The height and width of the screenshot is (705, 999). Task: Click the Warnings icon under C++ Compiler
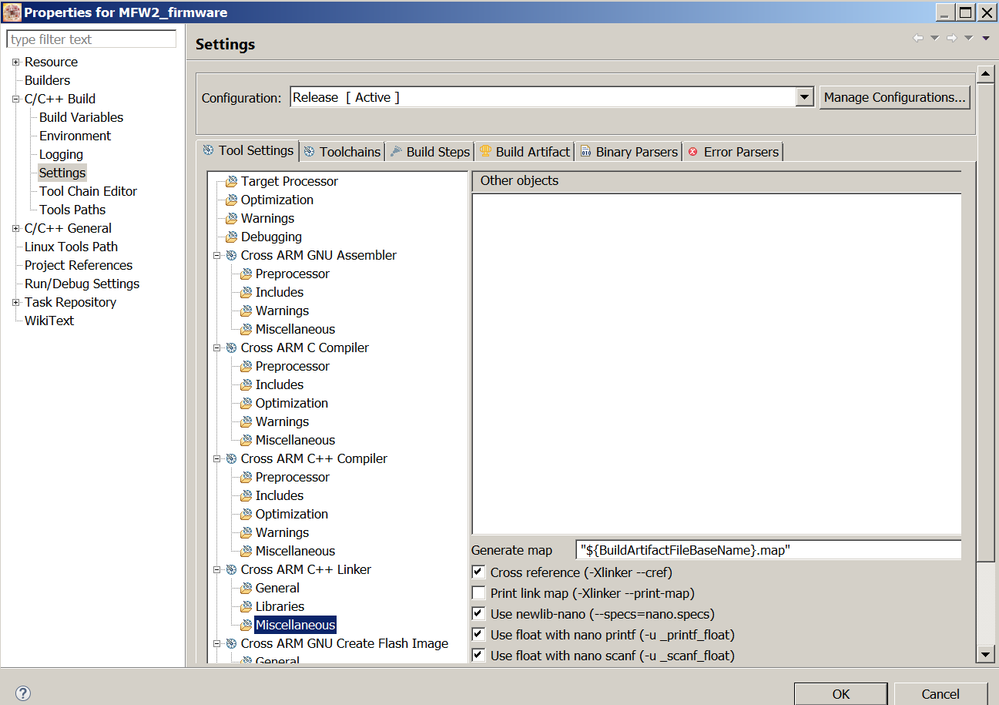246,532
